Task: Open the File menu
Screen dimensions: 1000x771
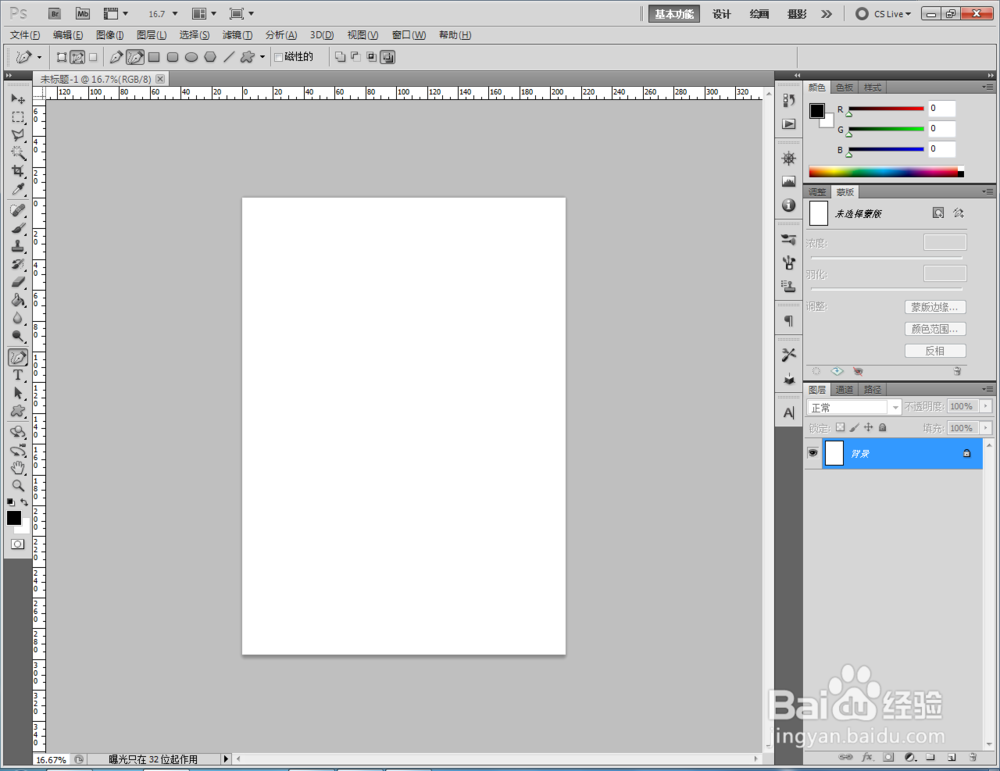Action: [25, 35]
